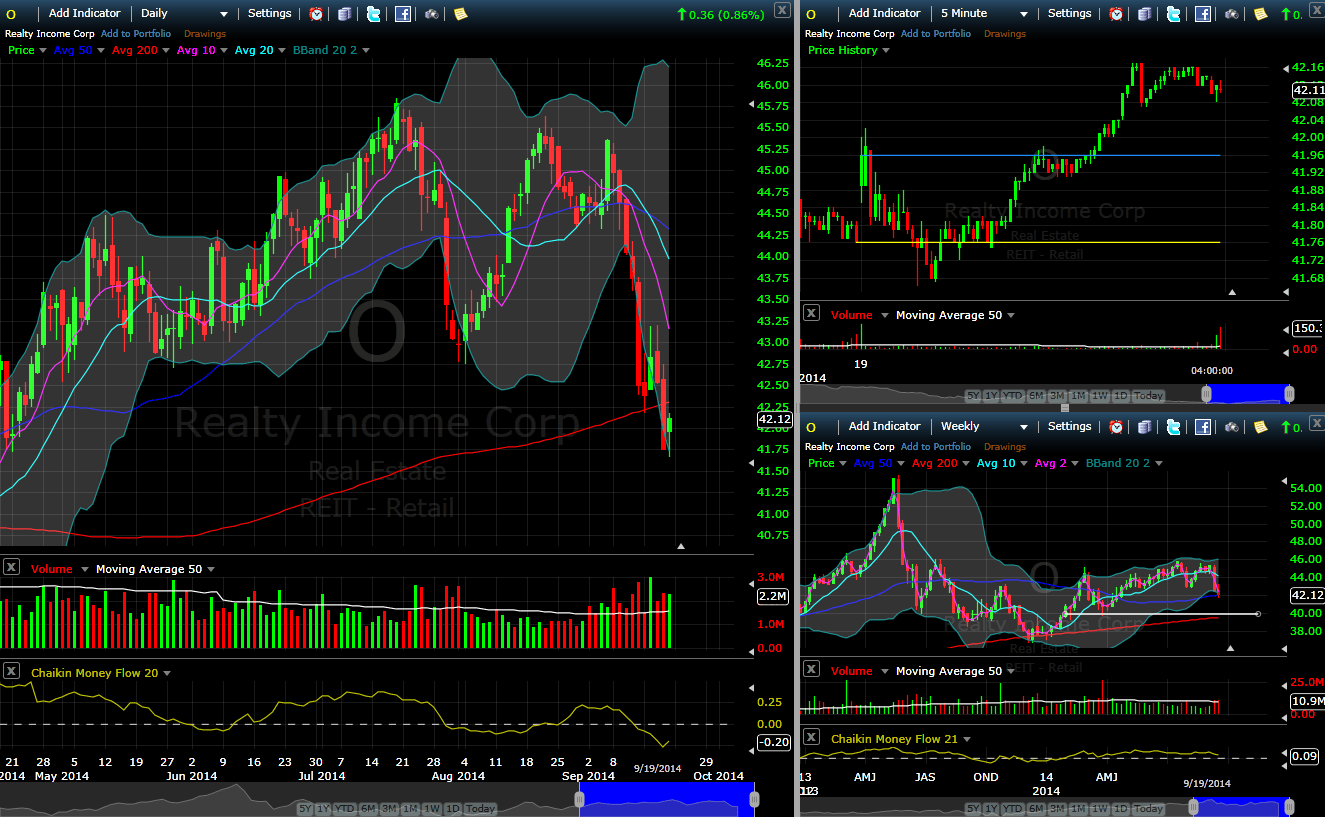Expand Avg 200 options in Daily chart
Screen dimensions: 1325x817
[165, 50]
